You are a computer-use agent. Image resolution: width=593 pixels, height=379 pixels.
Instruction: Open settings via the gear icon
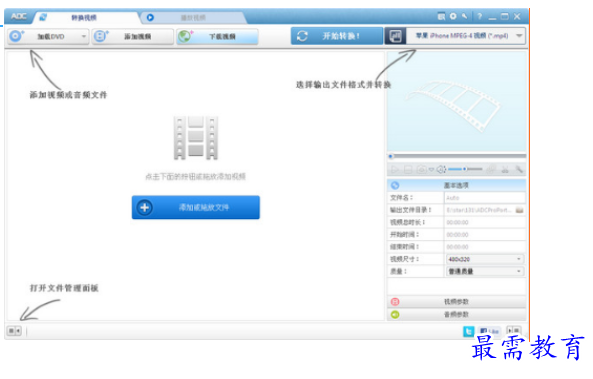(x=453, y=16)
